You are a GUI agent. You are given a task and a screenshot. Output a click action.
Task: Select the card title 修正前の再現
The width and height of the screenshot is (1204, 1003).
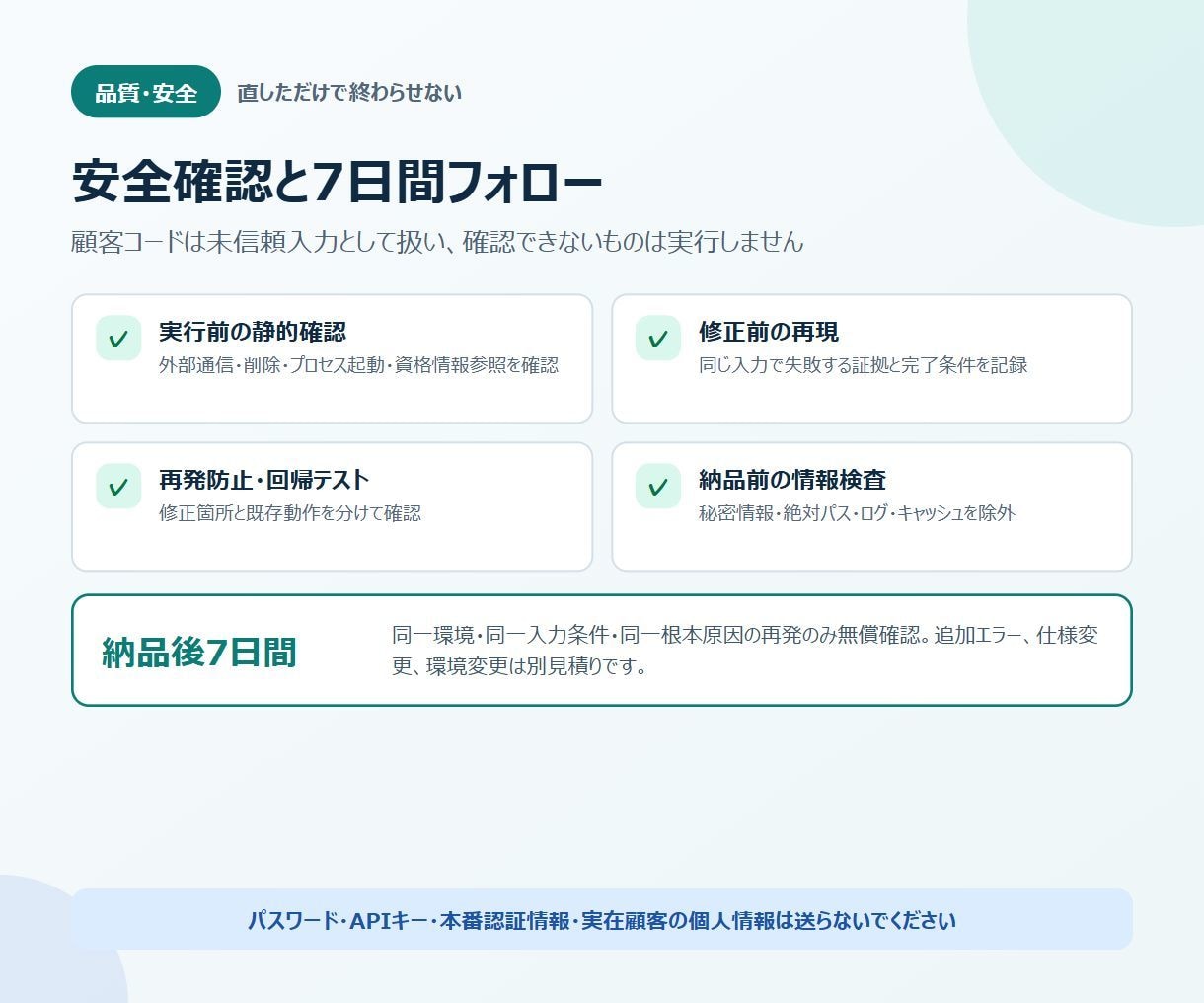(769, 332)
